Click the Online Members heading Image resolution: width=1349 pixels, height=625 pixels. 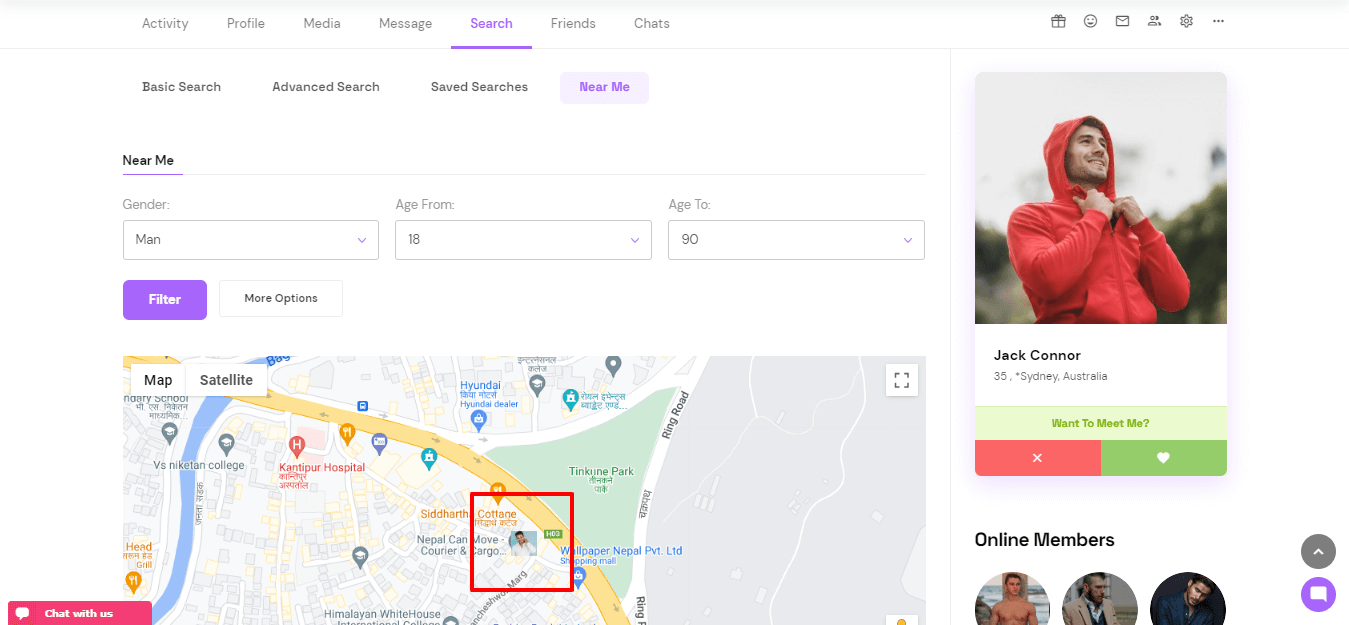tap(1044, 540)
